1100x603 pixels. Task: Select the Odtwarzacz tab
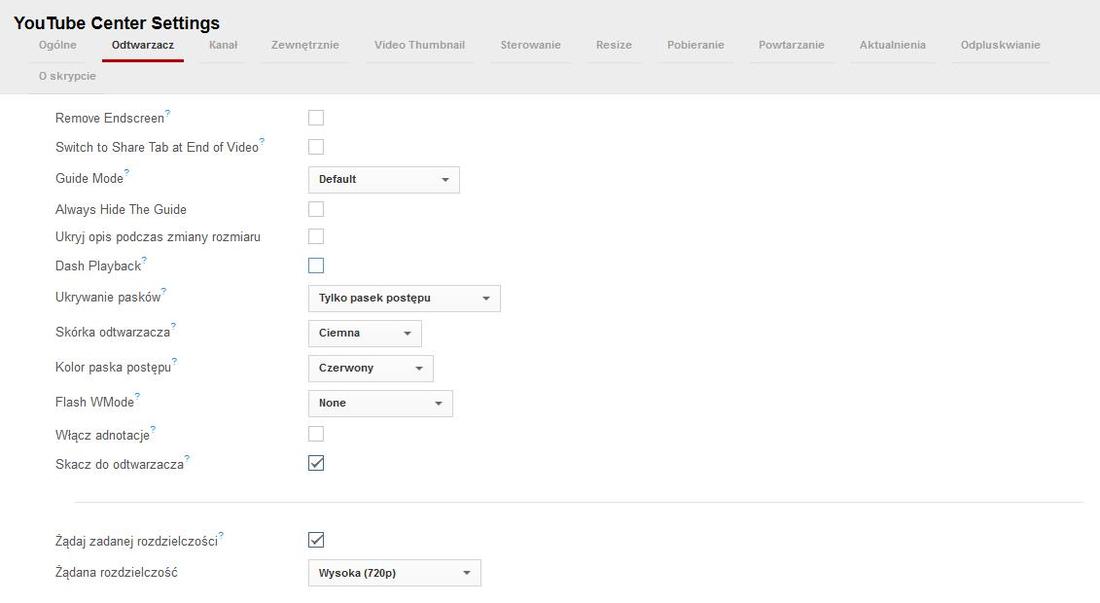(143, 45)
